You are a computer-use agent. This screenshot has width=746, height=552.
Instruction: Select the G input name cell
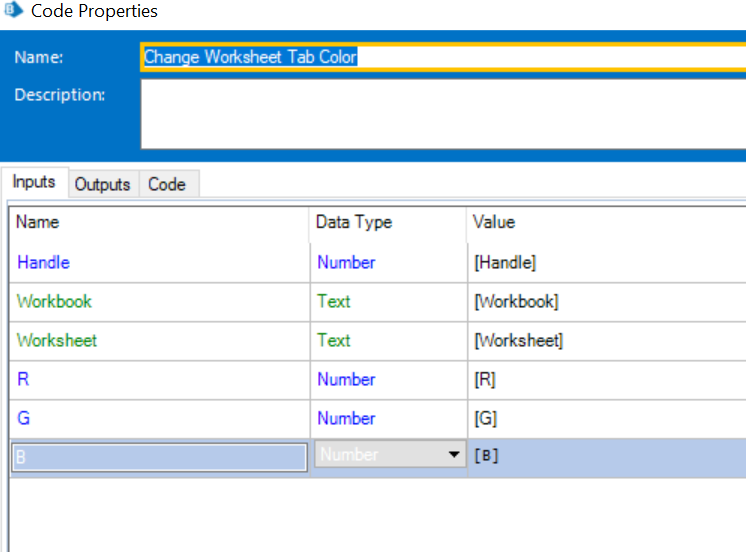[23, 418]
